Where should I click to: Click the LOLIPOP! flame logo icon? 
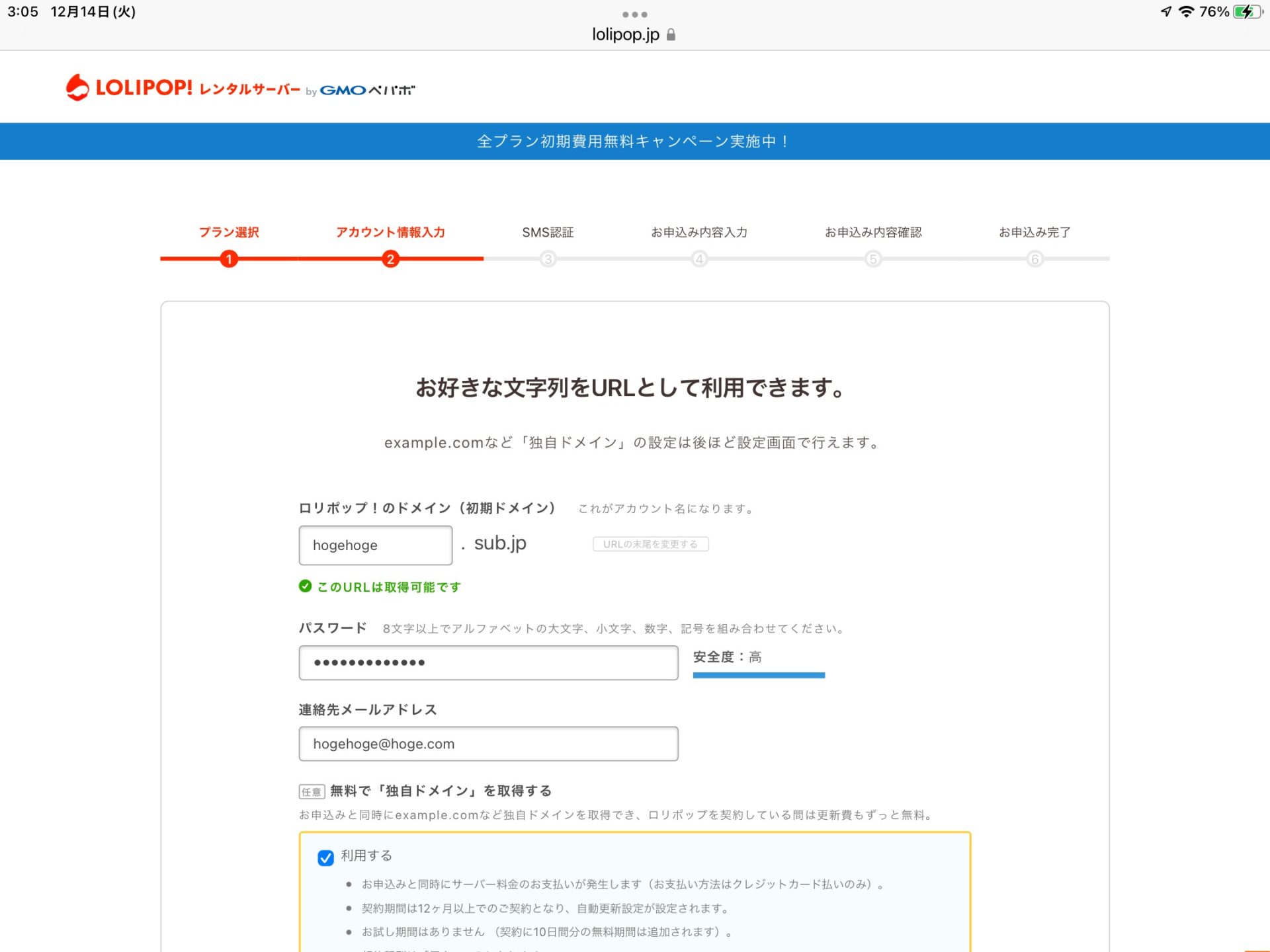pyautogui.click(x=77, y=87)
